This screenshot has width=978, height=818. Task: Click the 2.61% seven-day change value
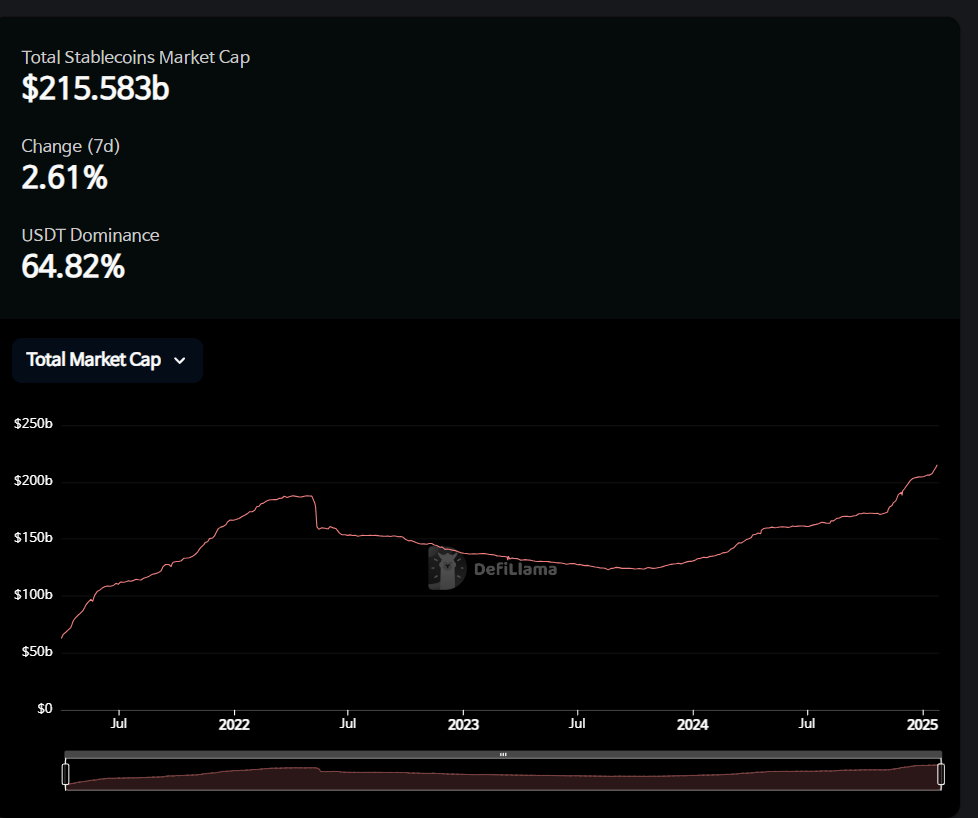point(64,177)
